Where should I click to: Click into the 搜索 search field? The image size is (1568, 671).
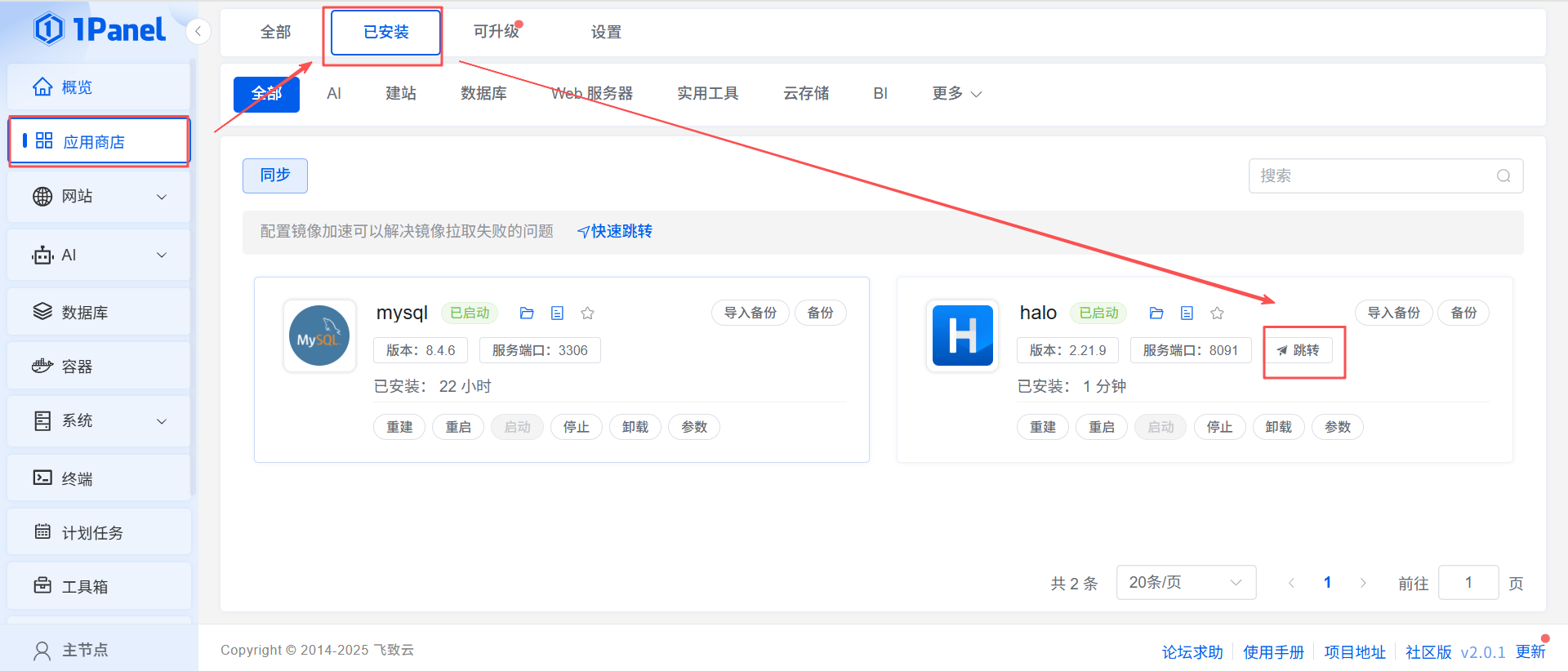point(1372,176)
